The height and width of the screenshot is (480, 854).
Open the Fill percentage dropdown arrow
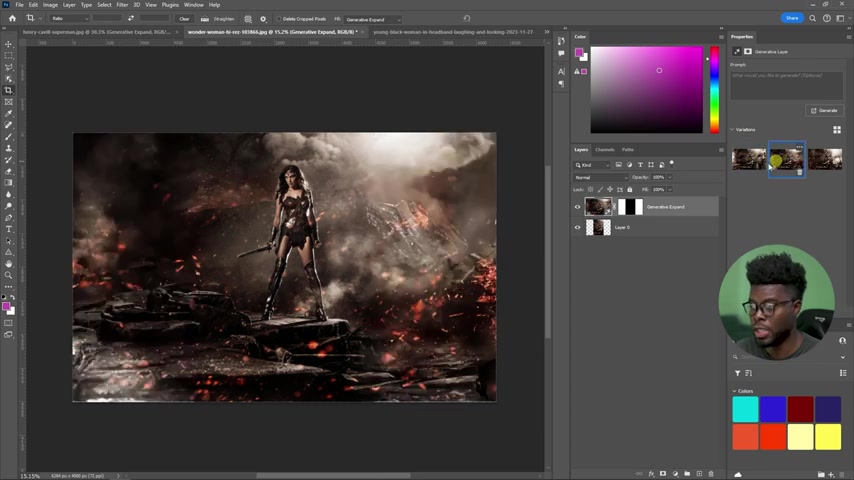tap(670, 190)
